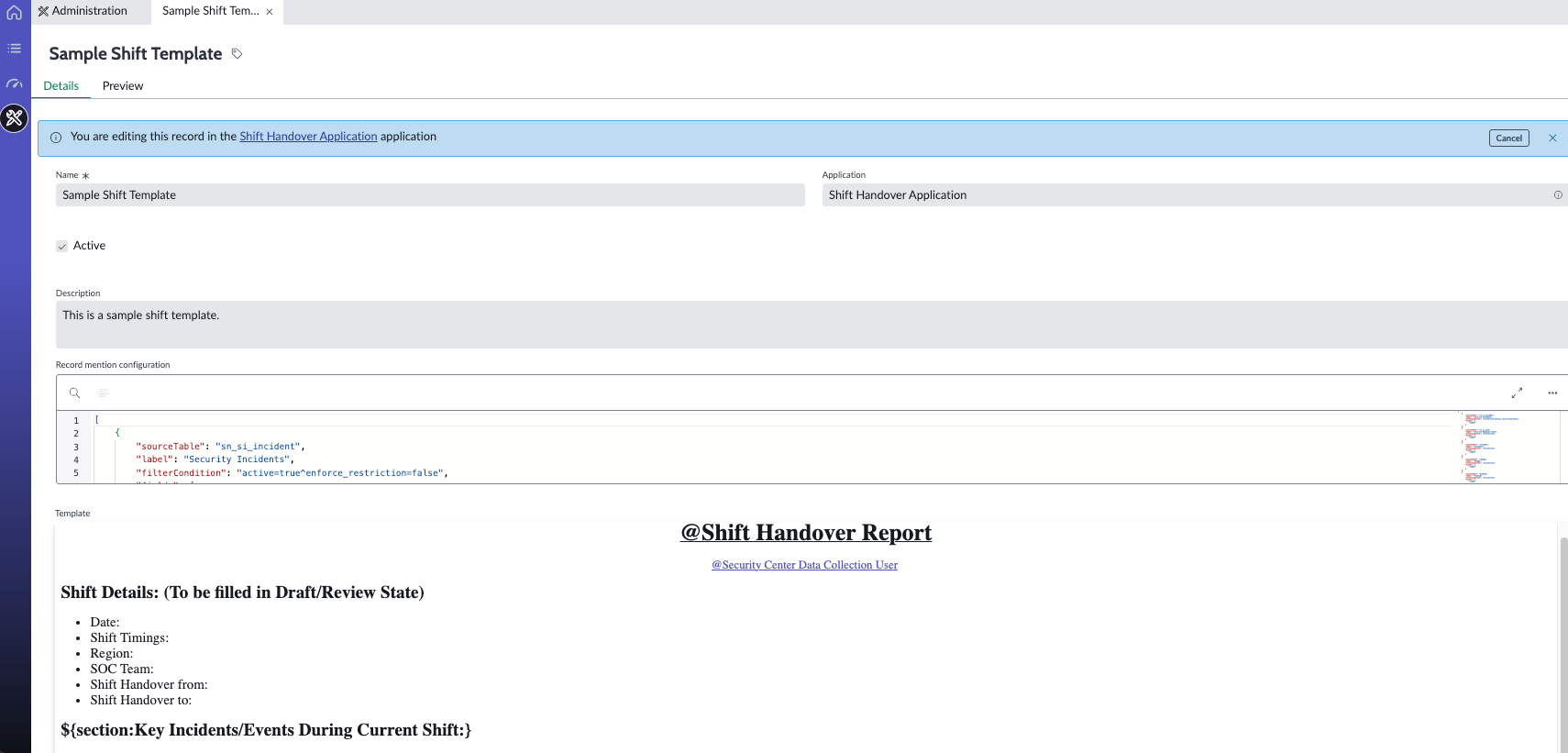Click the Application field info icon
This screenshot has height=753, width=1568.
tap(1558, 195)
